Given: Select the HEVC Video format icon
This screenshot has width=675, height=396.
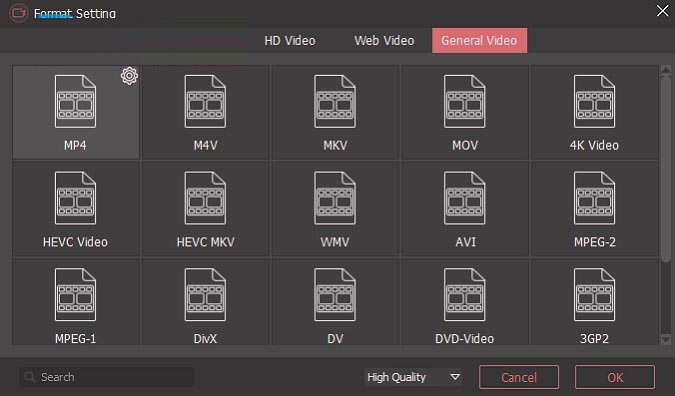Looking at the screenshot, I should 75,198.
